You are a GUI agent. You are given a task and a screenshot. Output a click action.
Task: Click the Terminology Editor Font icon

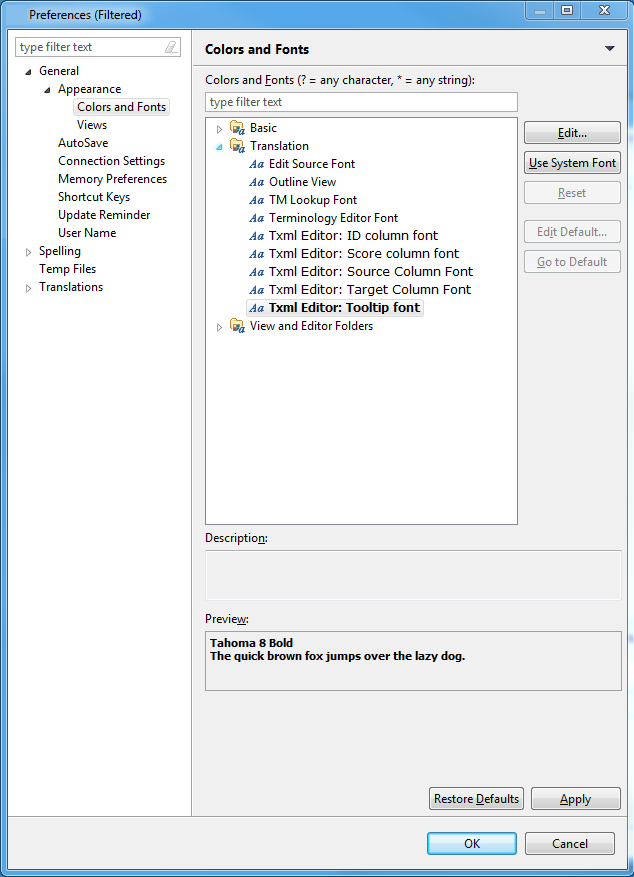pos(257,218)
